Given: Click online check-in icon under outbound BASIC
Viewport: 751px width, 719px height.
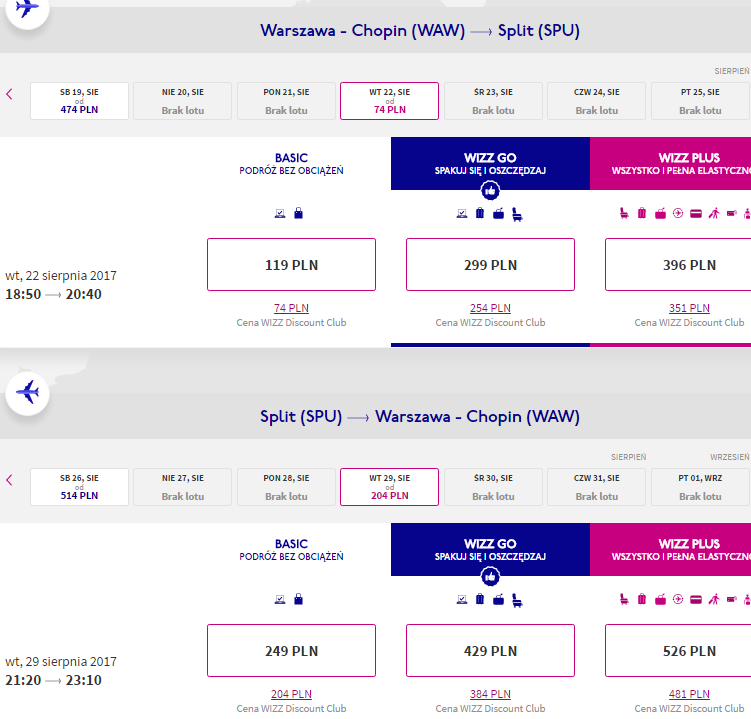Looking at the screenshot, I should pyautogui.click(x=280, y=213).
